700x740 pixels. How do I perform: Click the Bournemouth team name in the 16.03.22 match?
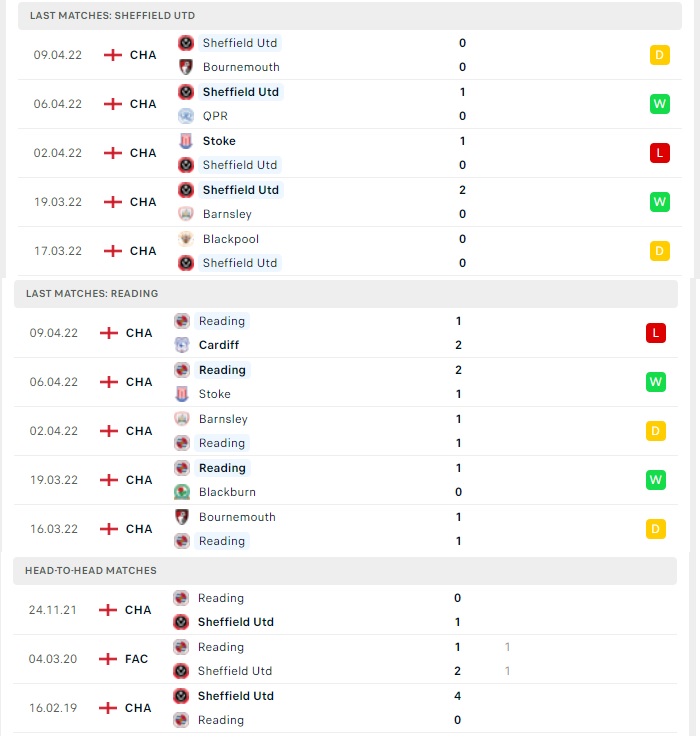tap(237, 517)
